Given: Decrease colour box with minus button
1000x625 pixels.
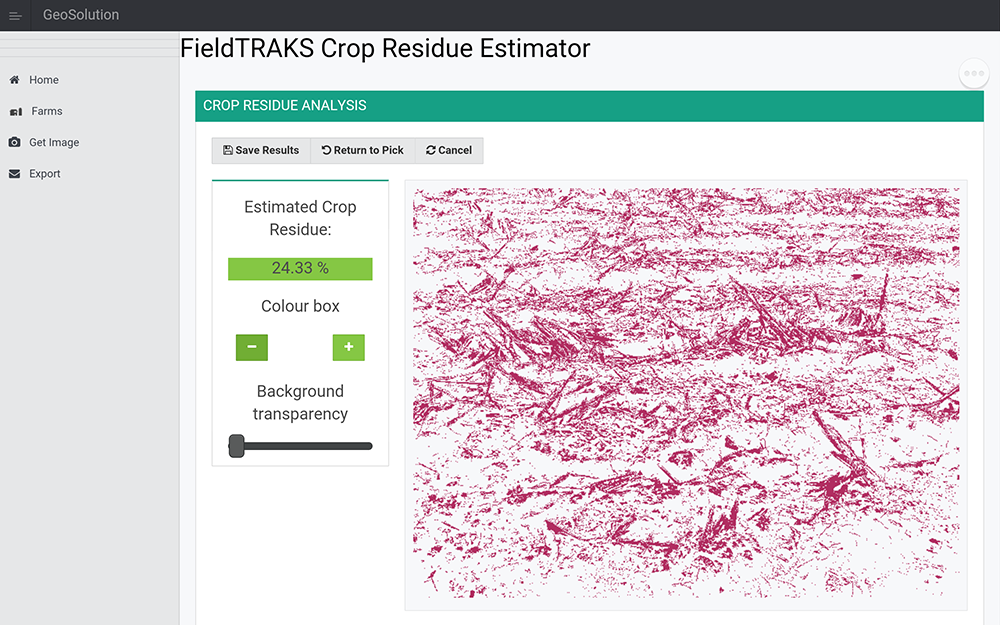Looking at the screenshot, I should point(252,347).
